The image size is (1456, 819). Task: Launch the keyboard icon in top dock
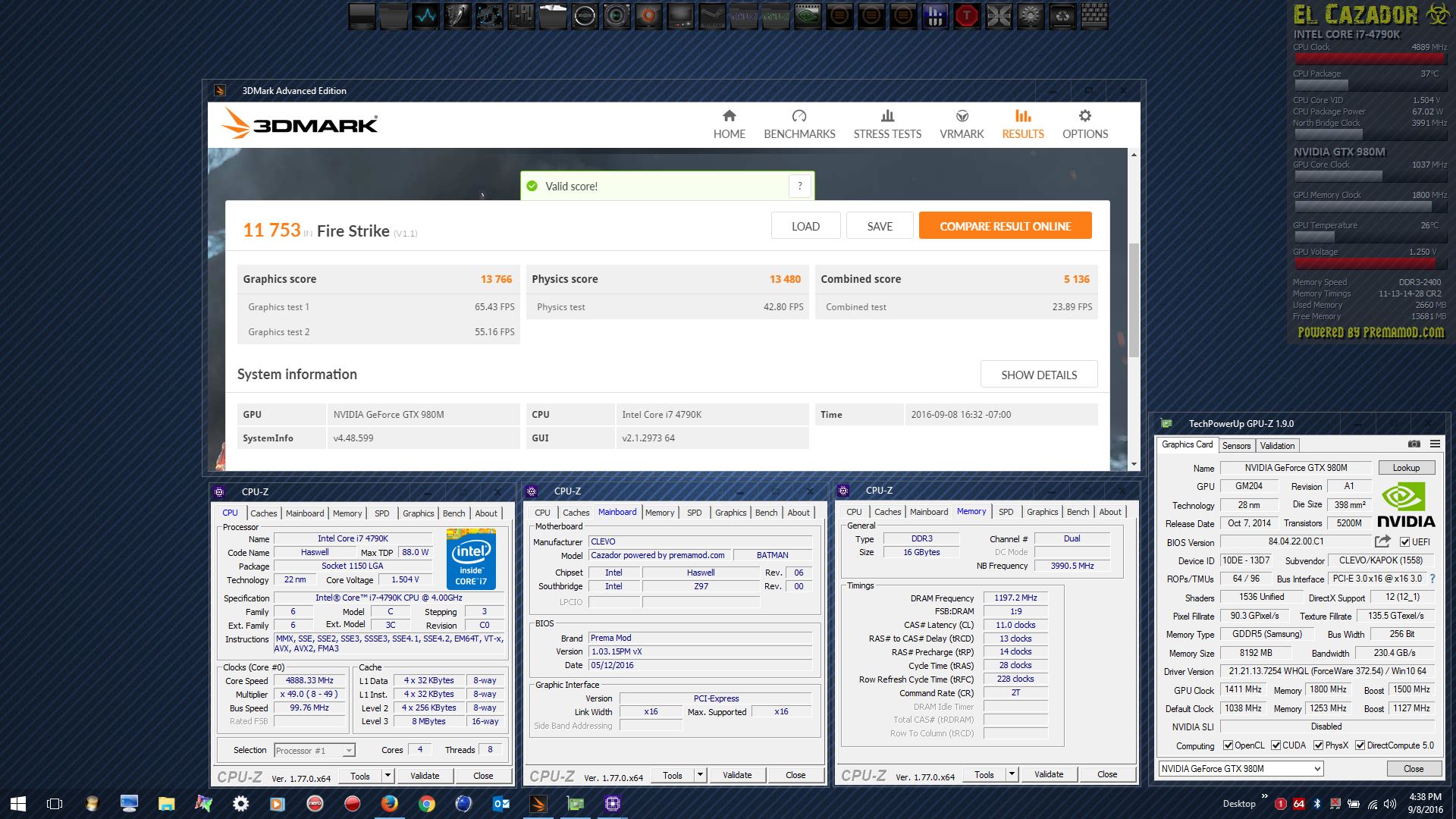click(1094, 16)
